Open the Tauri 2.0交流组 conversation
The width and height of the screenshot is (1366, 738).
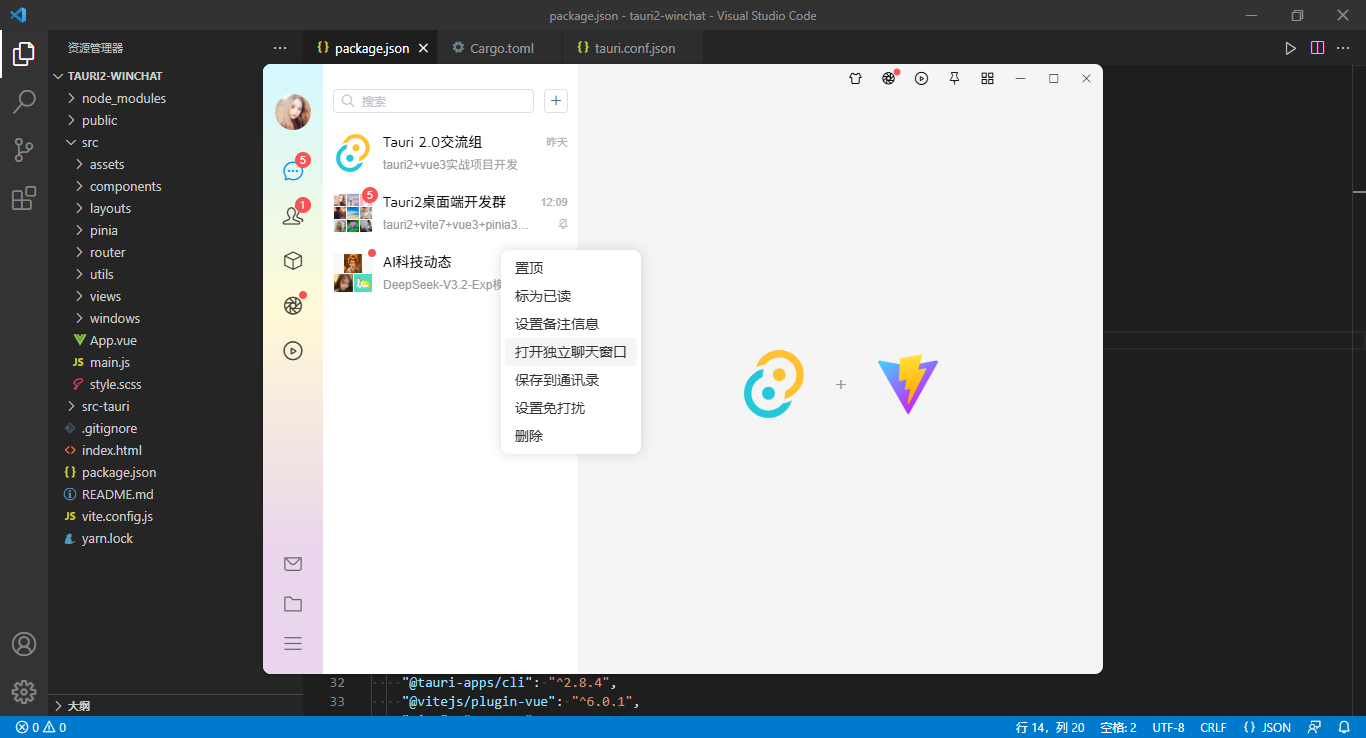click(450, 153)
